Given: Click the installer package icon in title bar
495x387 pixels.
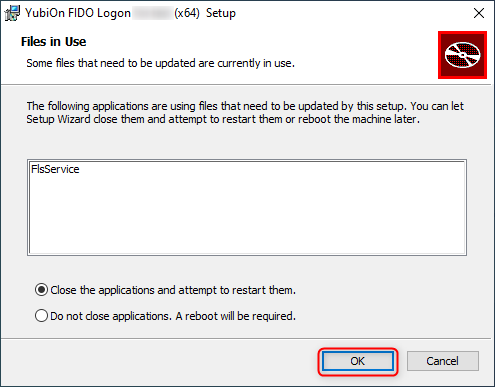Looking at the screenshot, I should tap(12, 13).
